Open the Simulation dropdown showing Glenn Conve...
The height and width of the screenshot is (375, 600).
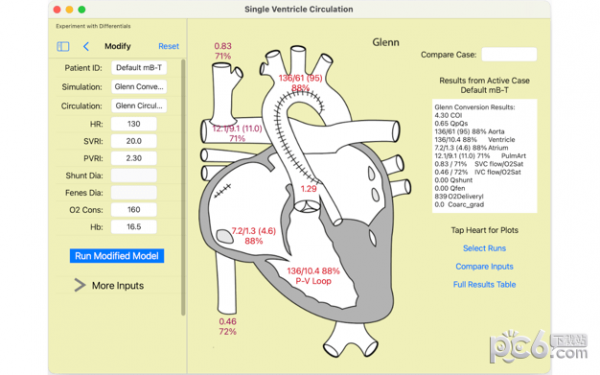[x=139, y=87]
